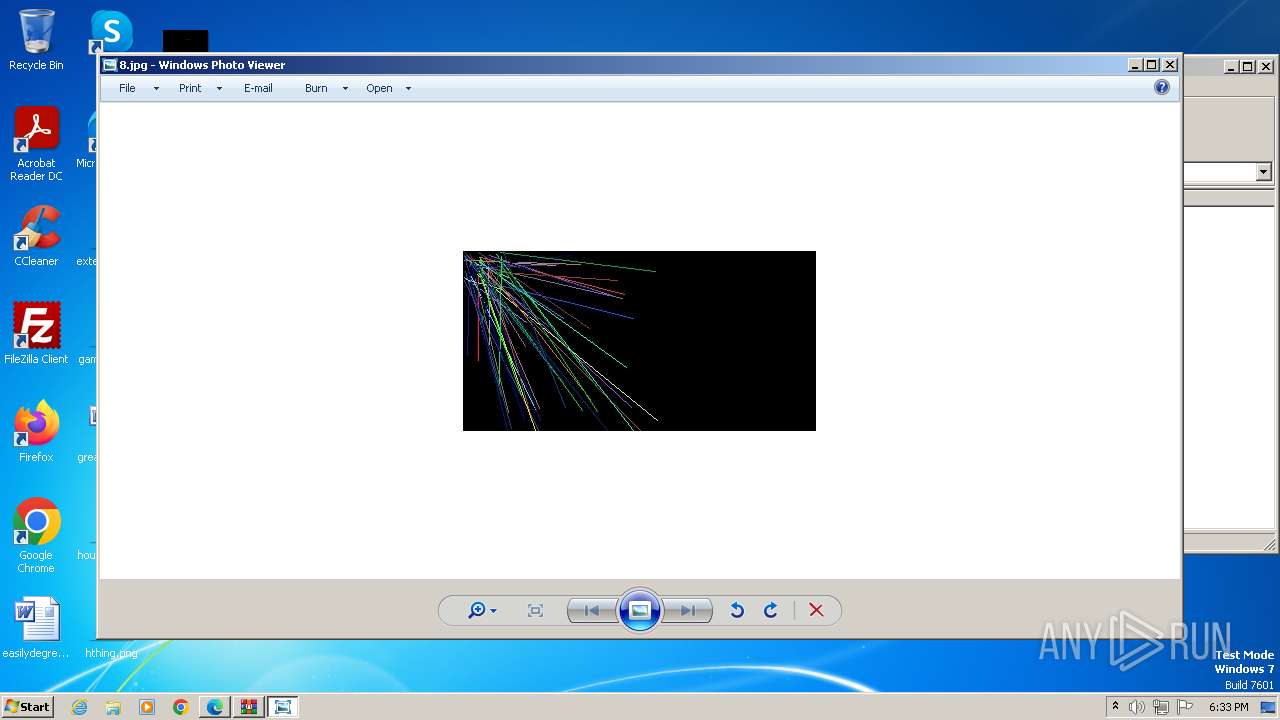Open Google Chrome desktop shortcut
The height and width of the screenshot is (720, 1280).
coord(36,535)
